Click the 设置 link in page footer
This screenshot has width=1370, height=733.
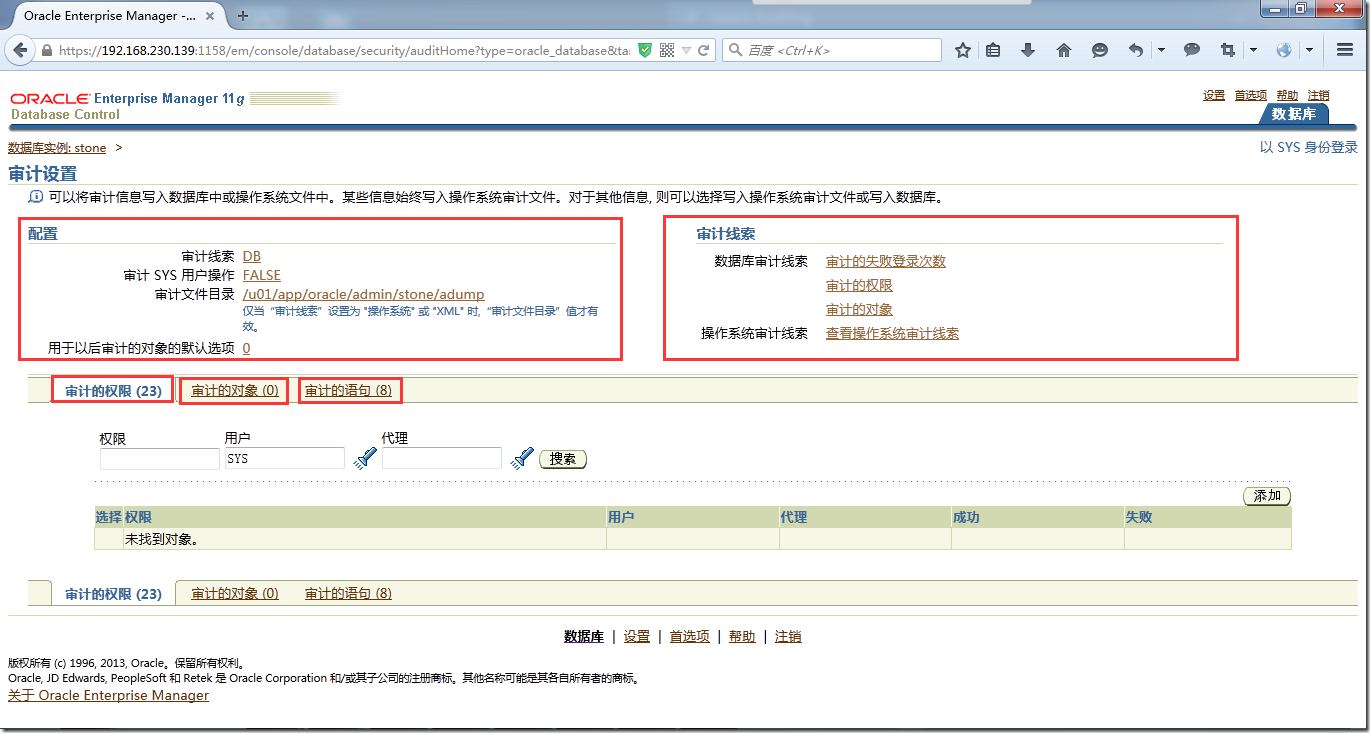tap(637, 636)
